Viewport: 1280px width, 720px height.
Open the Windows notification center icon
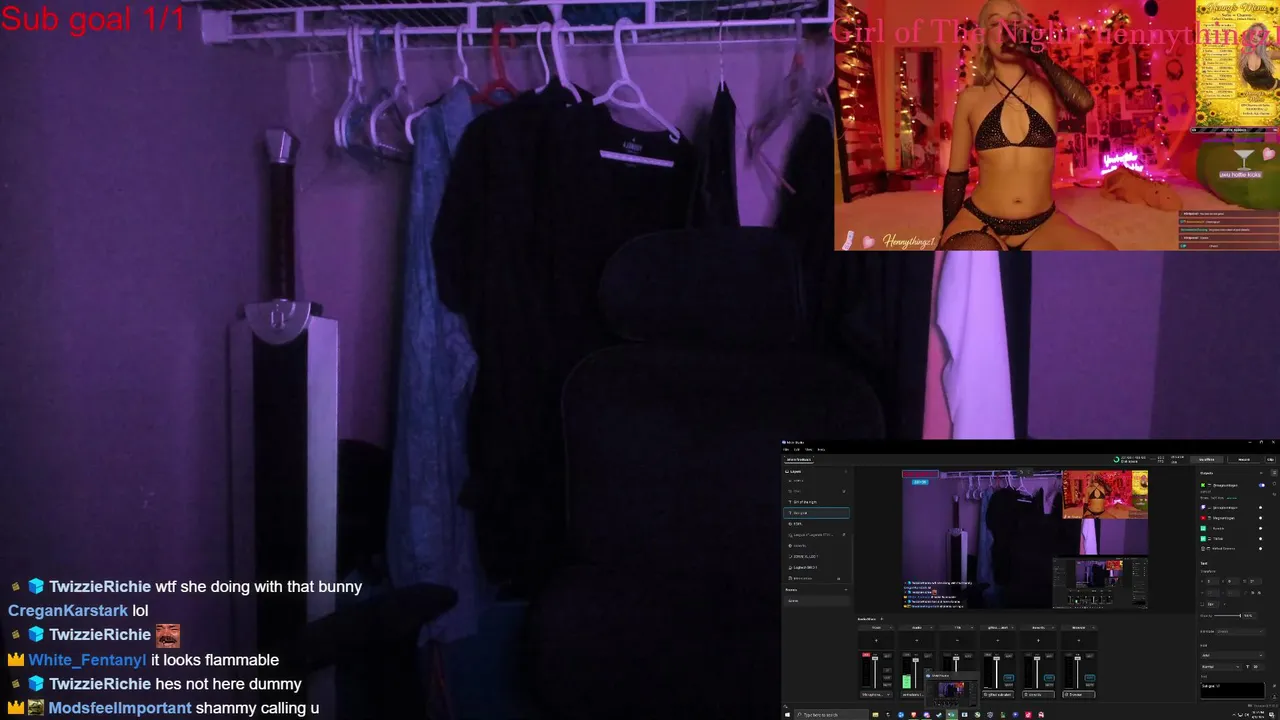coord(1272,715)
